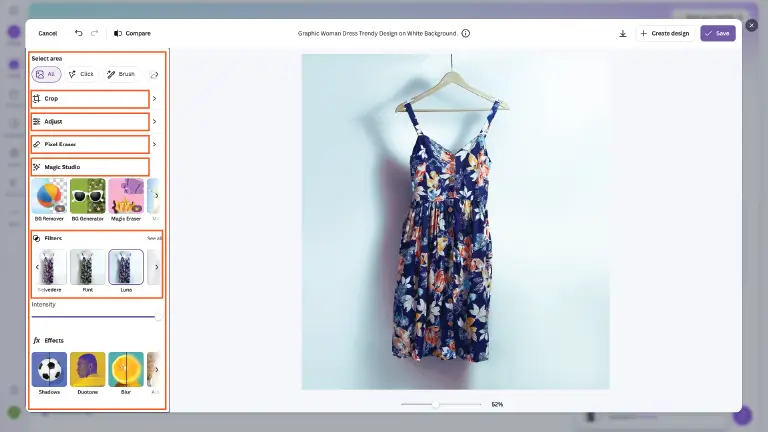Apply the Luna filter thumbnail

click(x=126, y=267)
